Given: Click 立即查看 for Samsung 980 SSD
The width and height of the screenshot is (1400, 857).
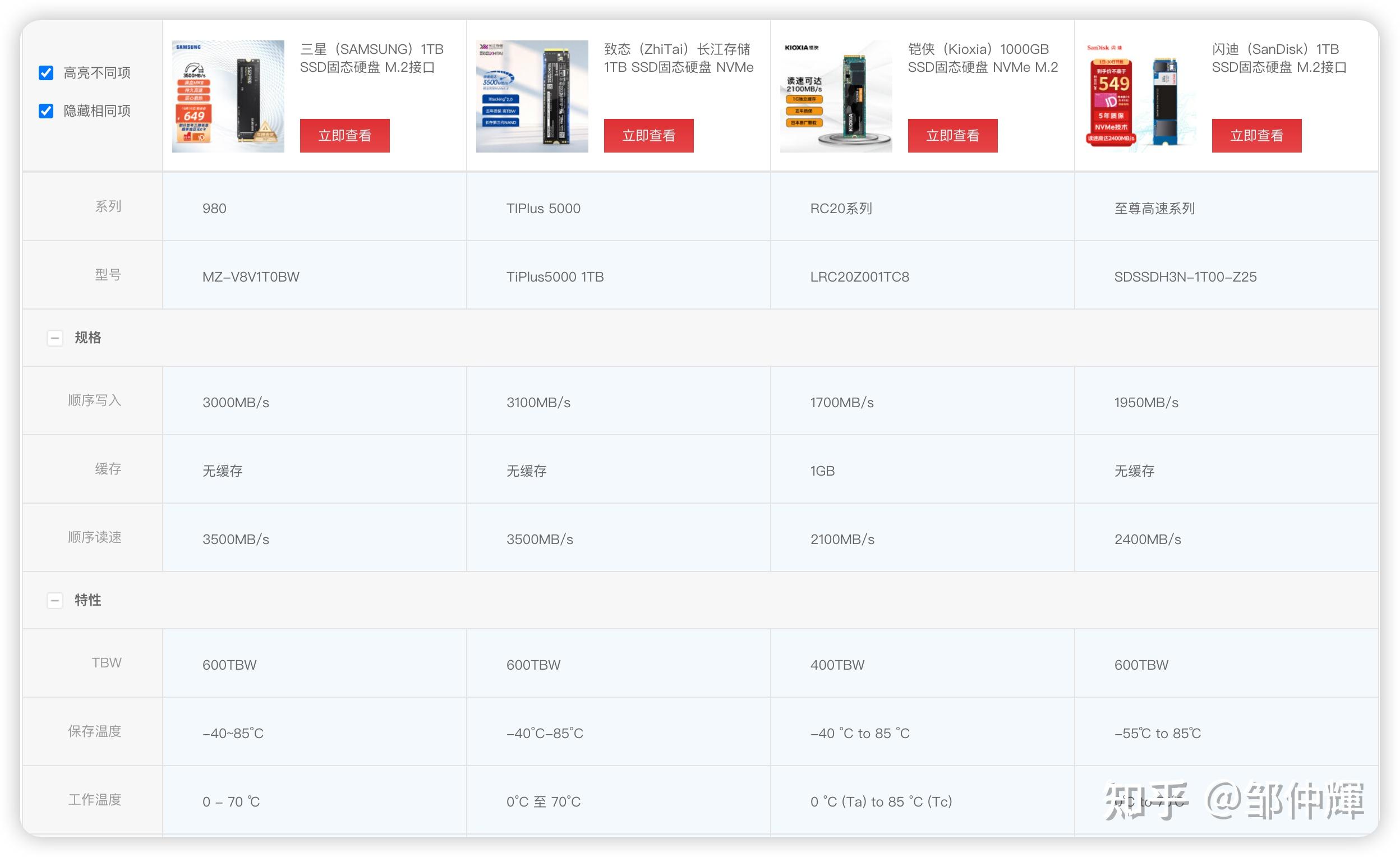Looking at the screenshot, I should tap(344, 135).
